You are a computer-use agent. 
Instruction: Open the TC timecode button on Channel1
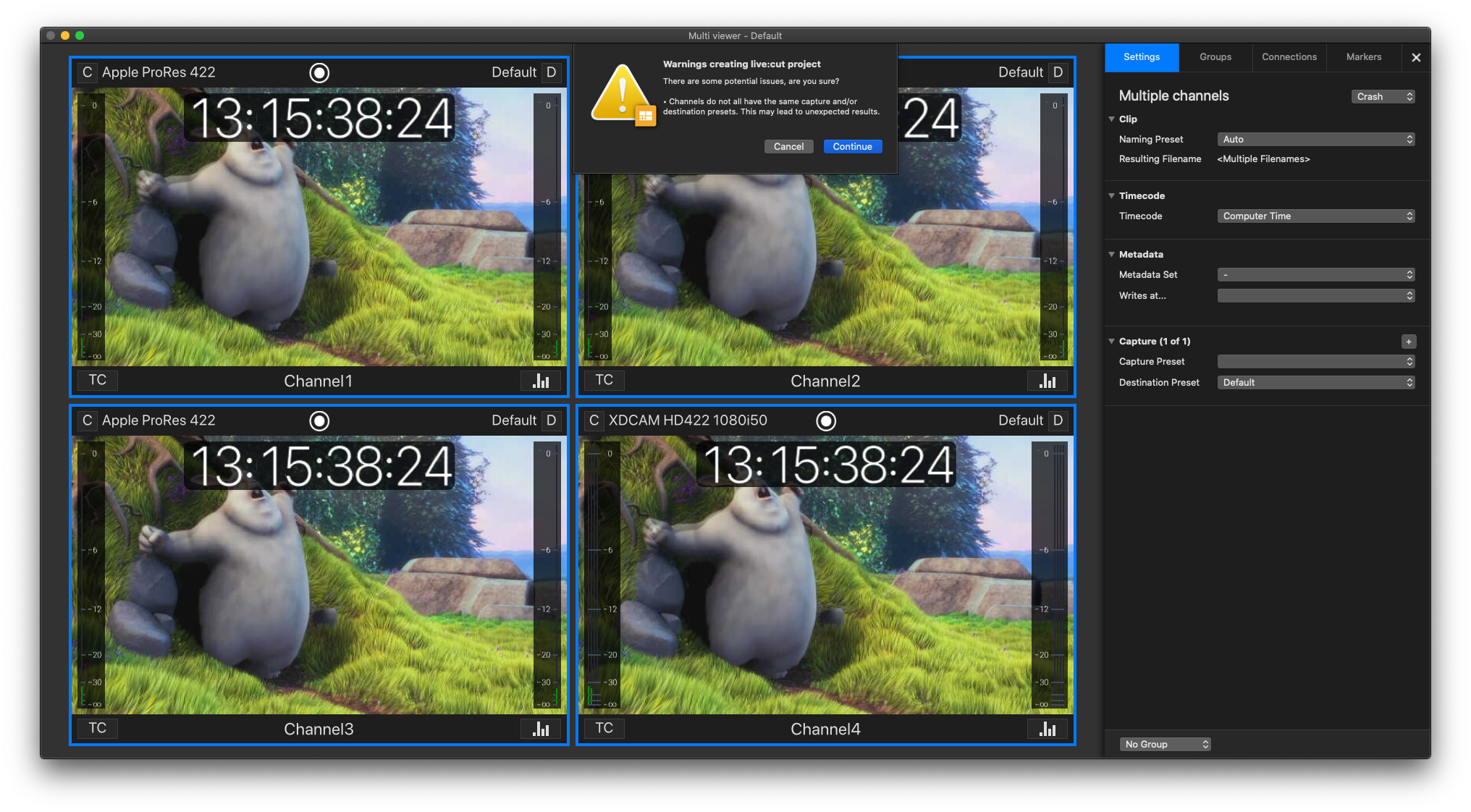[98, 381]
